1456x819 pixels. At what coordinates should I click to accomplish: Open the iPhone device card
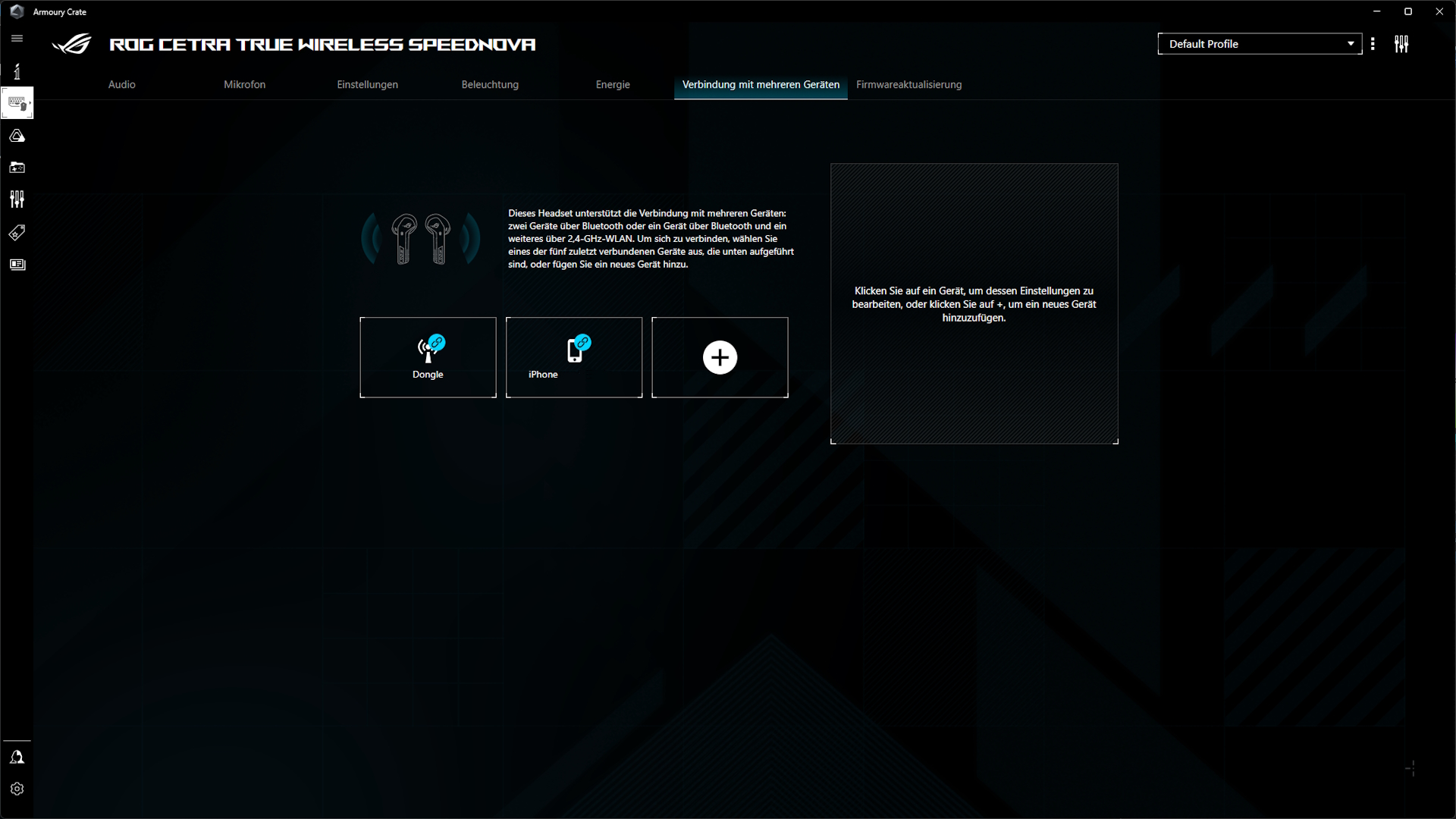[x=573, y=357]
